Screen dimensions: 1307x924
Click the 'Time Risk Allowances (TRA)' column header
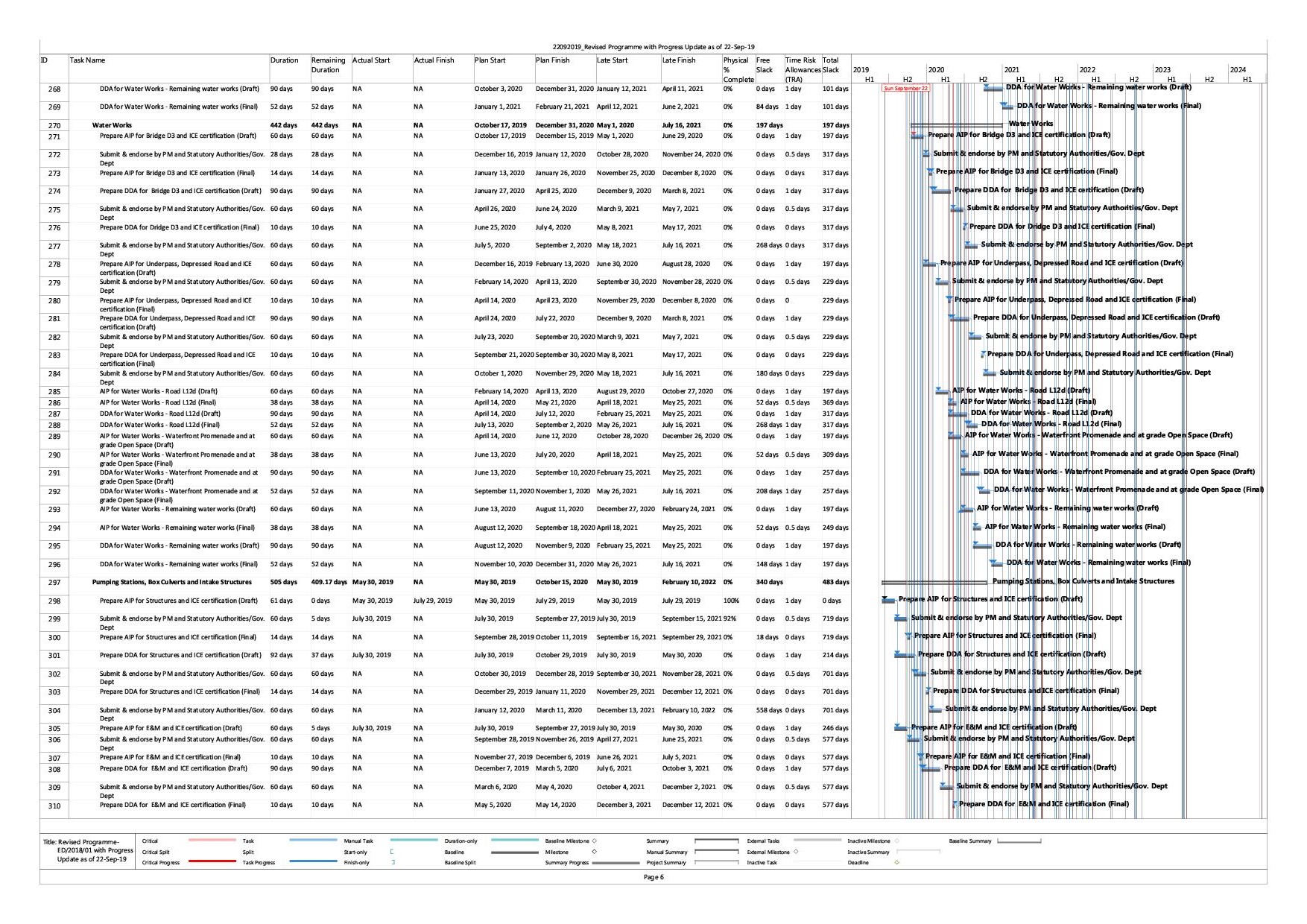pos(802,70)
